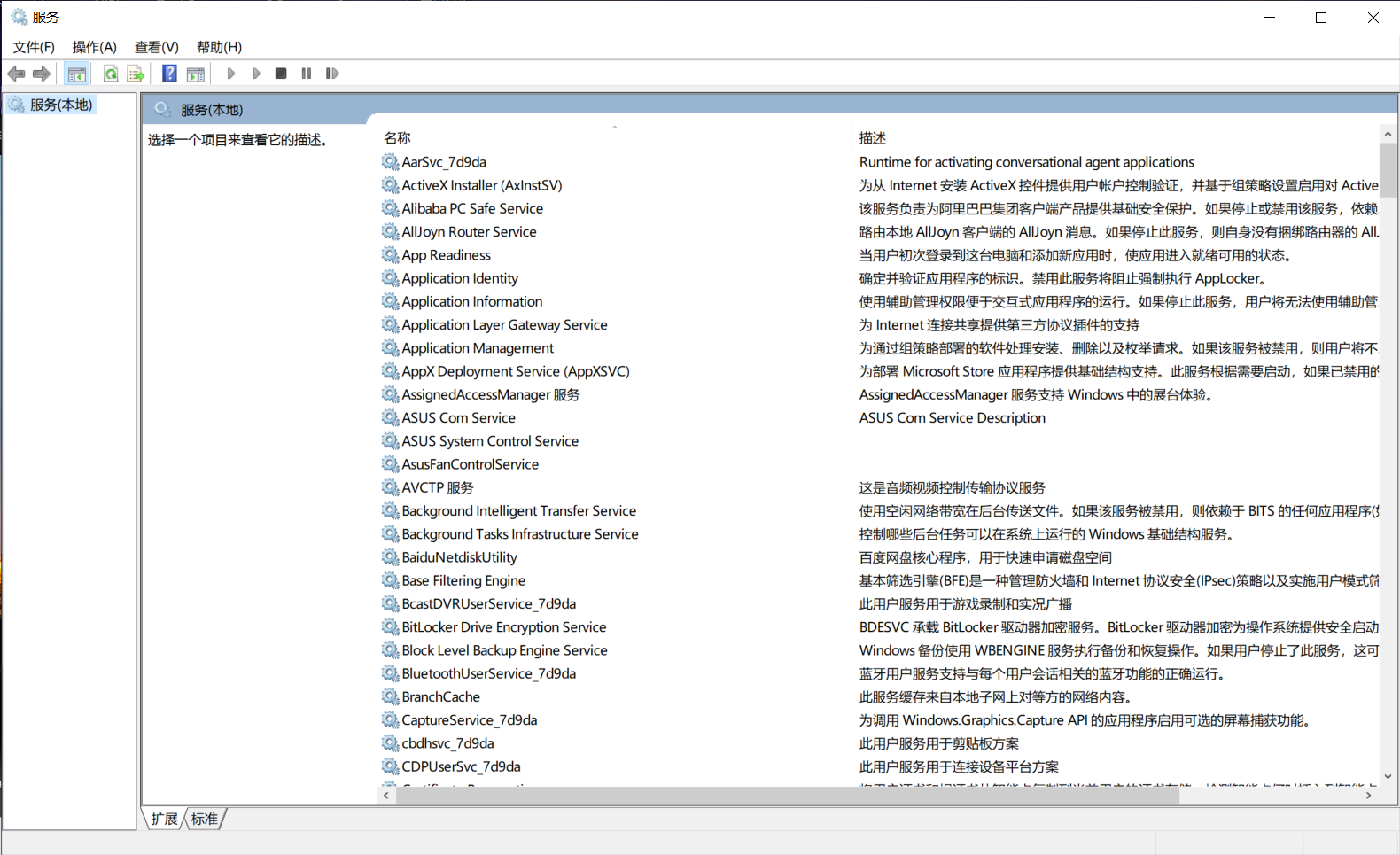Click the gear icon beside ActiveX Installer

point(390,185)
